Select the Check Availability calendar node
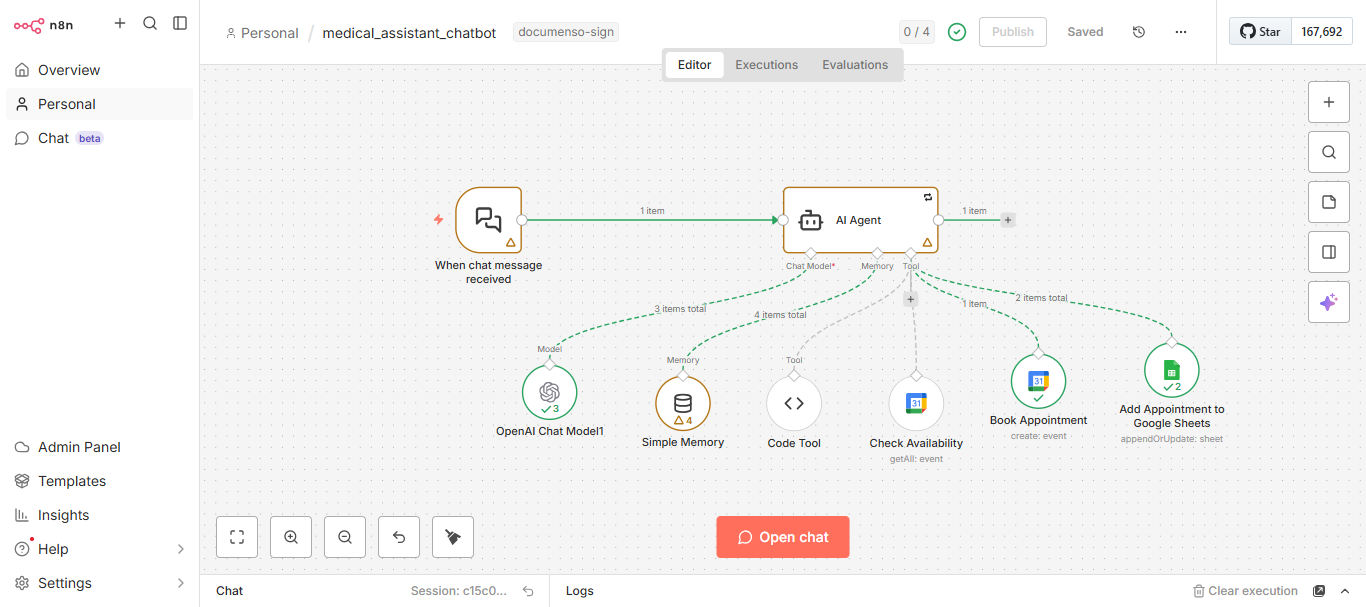Screen dimensions: 1366x607 pyautogui.click(x=916, y=403)
